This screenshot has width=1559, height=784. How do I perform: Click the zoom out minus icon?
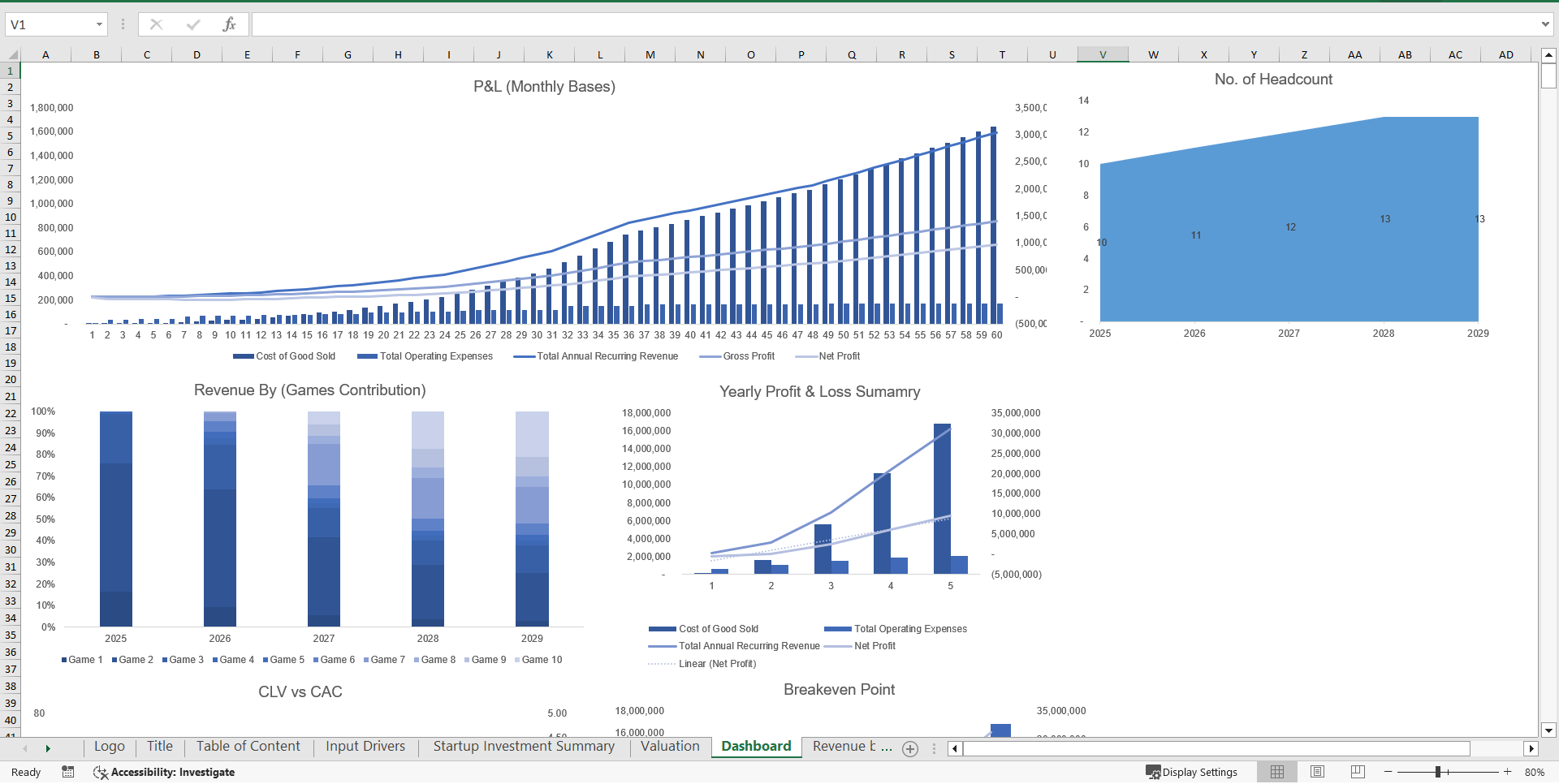click(1388, 772)
